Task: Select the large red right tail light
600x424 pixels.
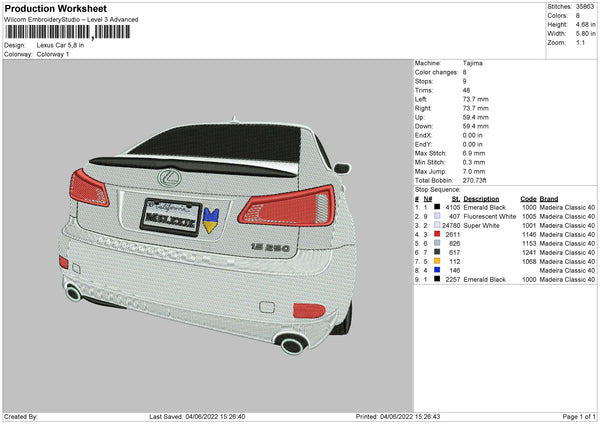Action: coord(287,207)
